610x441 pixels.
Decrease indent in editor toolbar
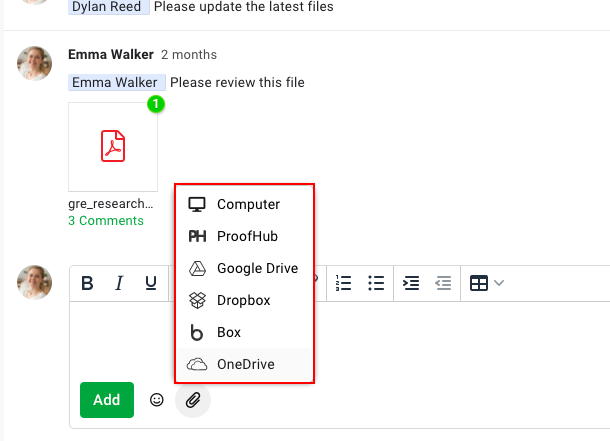click(x=443, y=283)
